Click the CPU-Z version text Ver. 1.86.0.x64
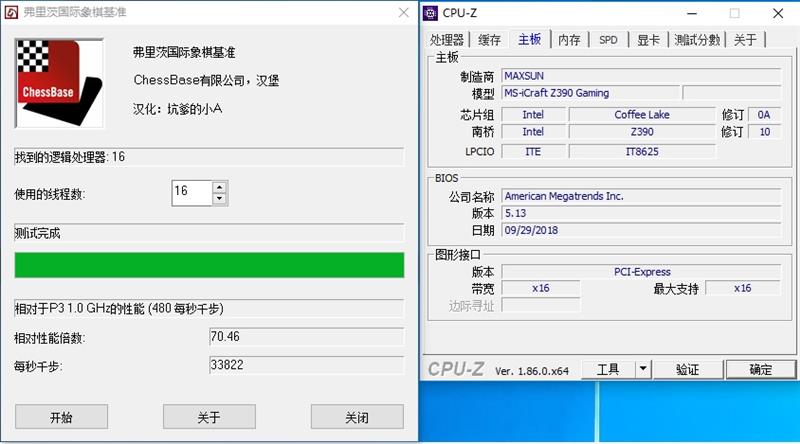Screen dimensions: 800x444 point(532,371)
